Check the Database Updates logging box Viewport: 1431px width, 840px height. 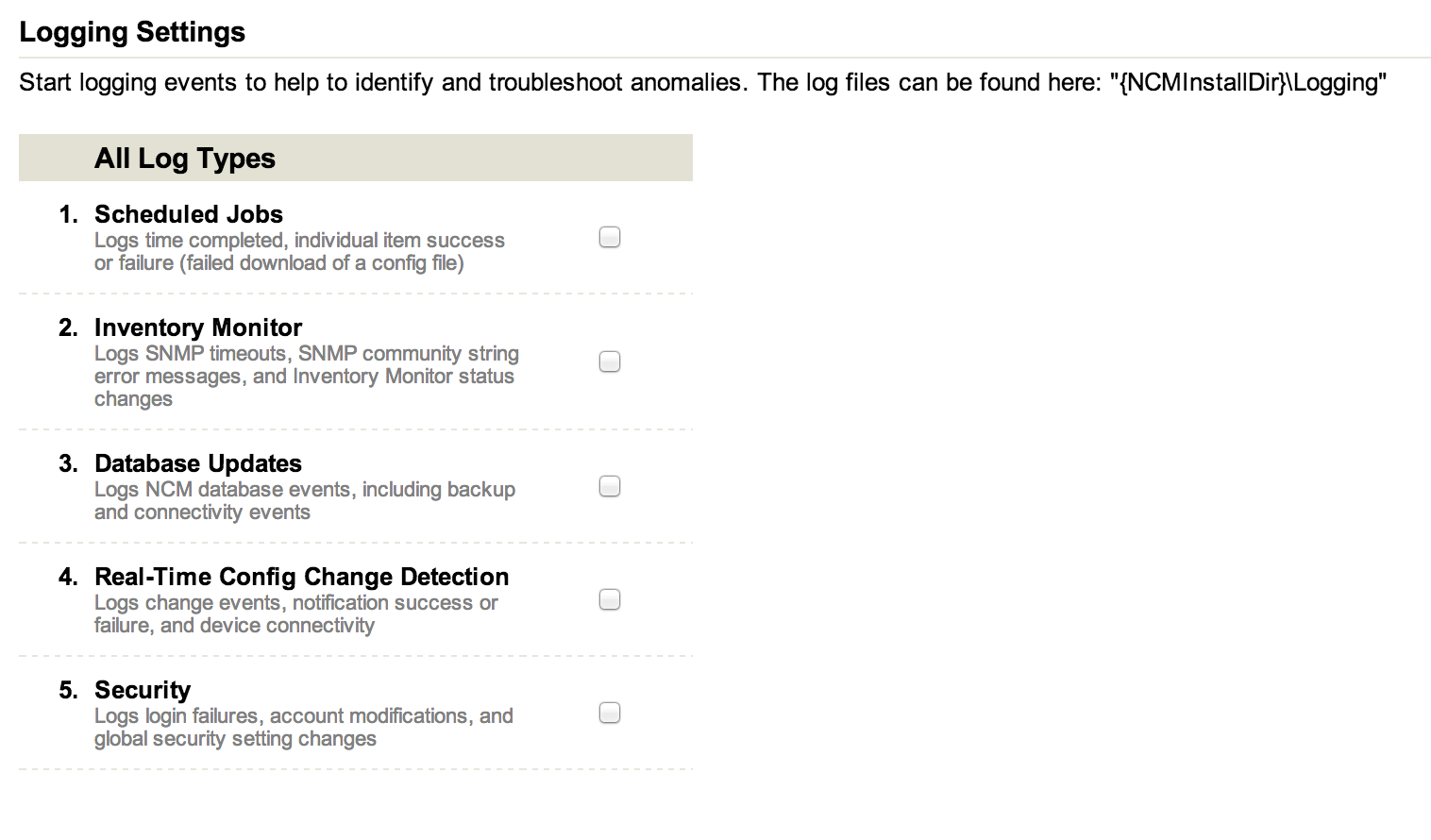(x=610, y=486)
